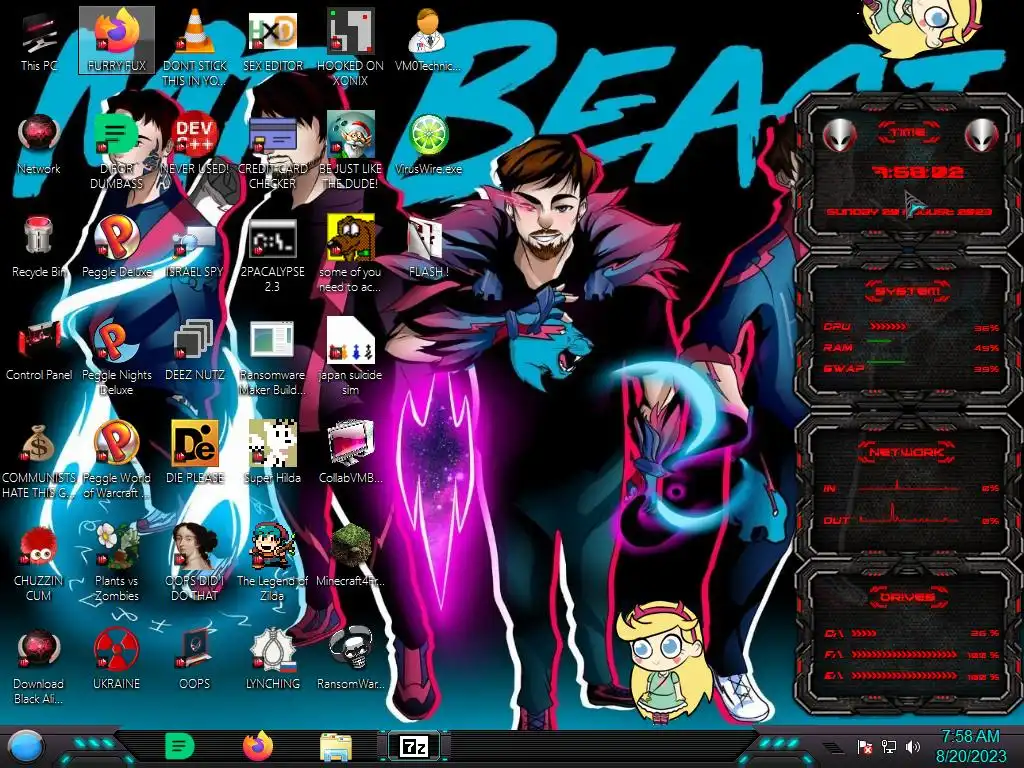Launch the red fuzzy Chuzzle shortcut

click(x=39, y=563)
